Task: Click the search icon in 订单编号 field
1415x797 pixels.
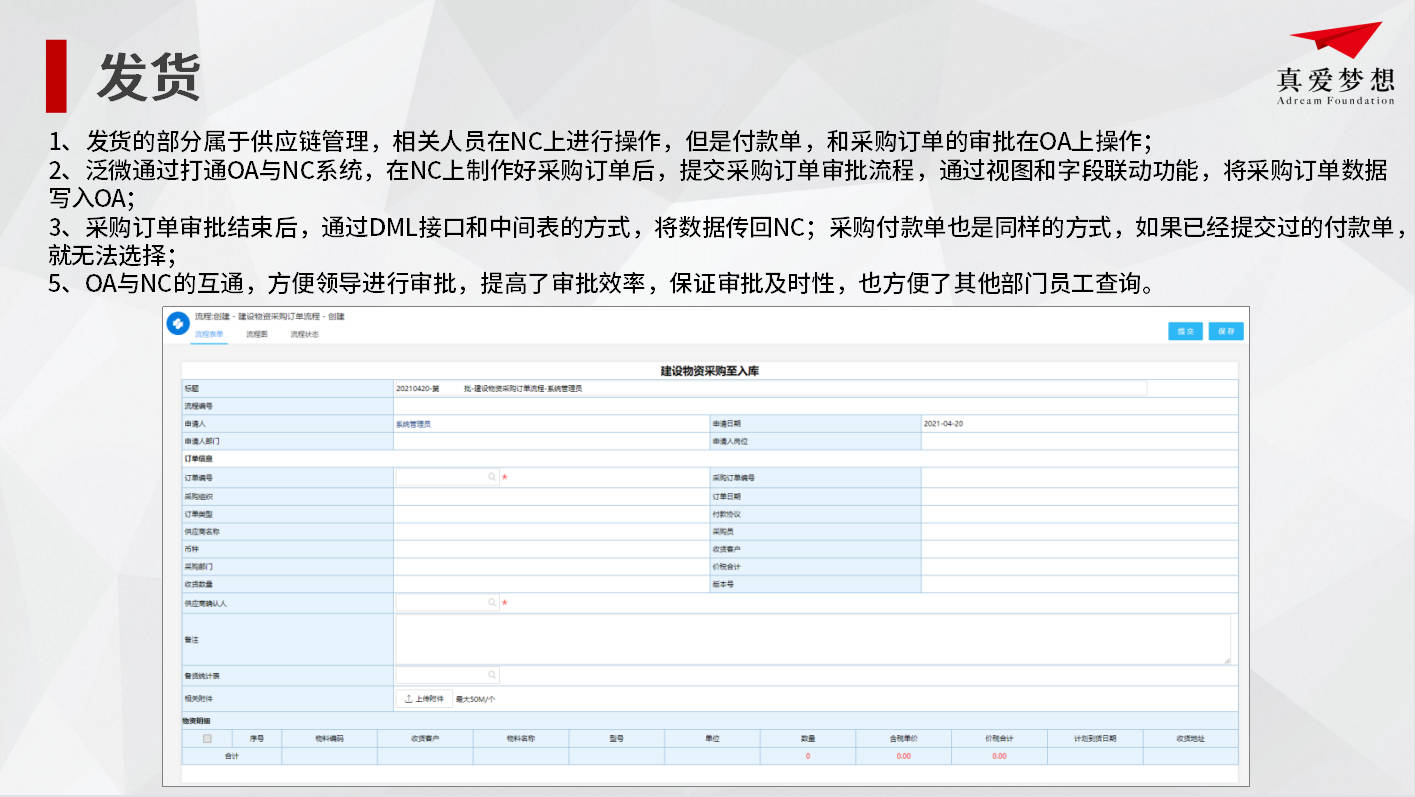Action: tap(492, 478)
